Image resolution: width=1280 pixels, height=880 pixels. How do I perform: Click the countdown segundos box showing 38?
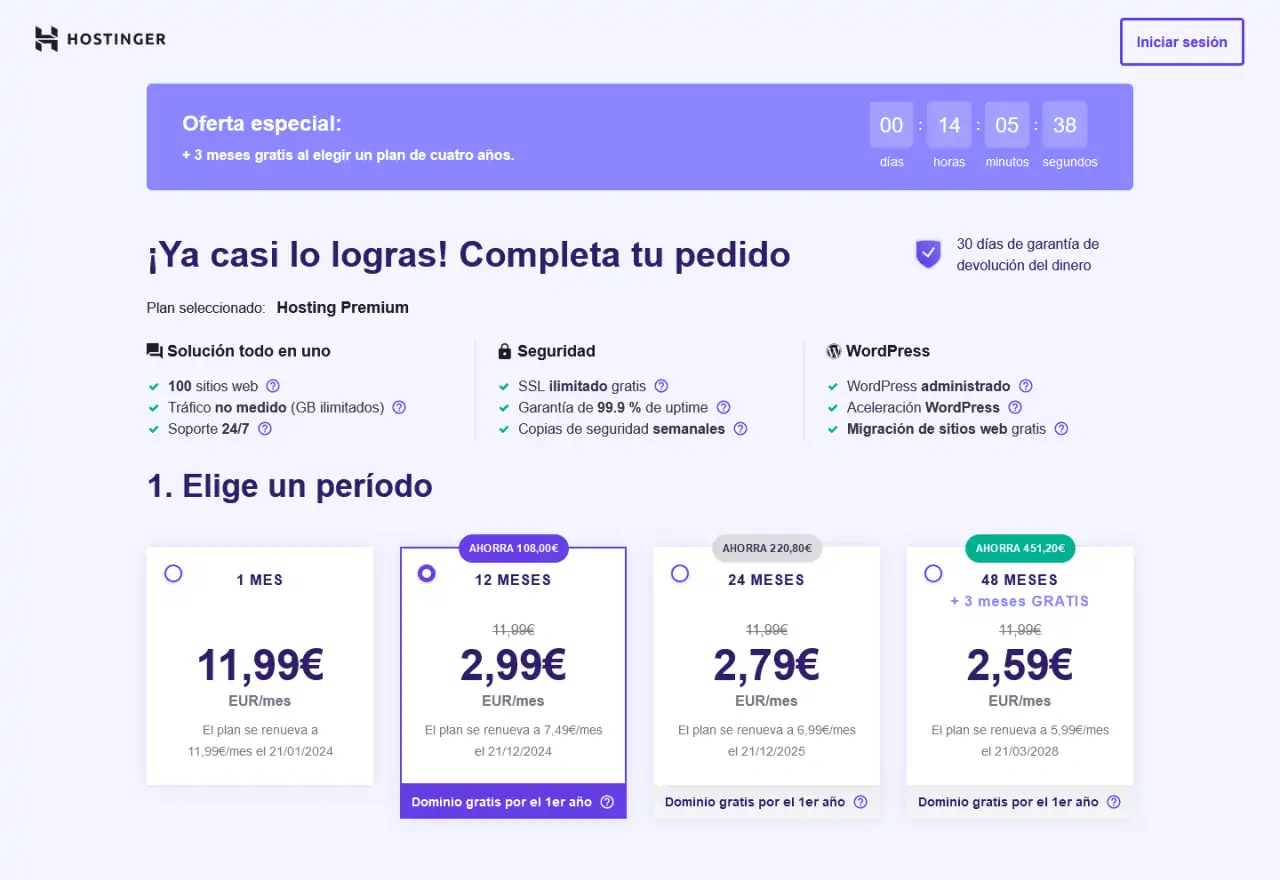tap(1065, 125)
